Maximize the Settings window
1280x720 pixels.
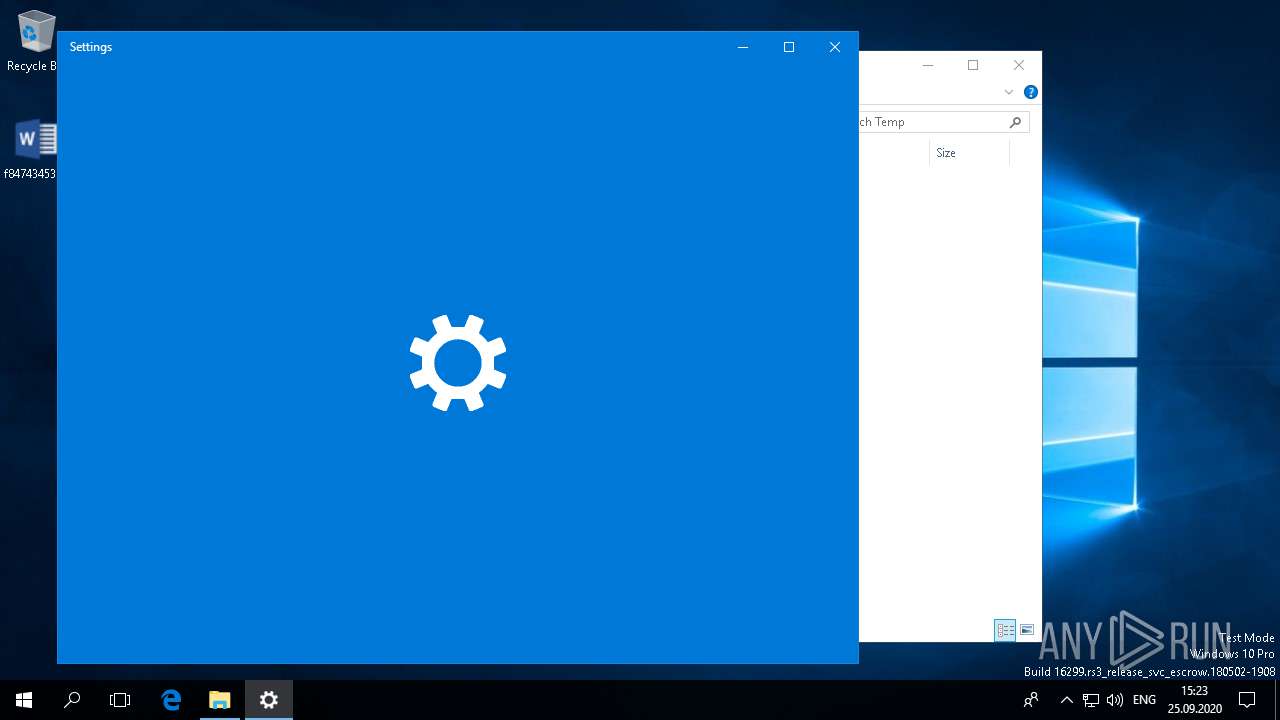pyautogui.click(x=789, y=47)
